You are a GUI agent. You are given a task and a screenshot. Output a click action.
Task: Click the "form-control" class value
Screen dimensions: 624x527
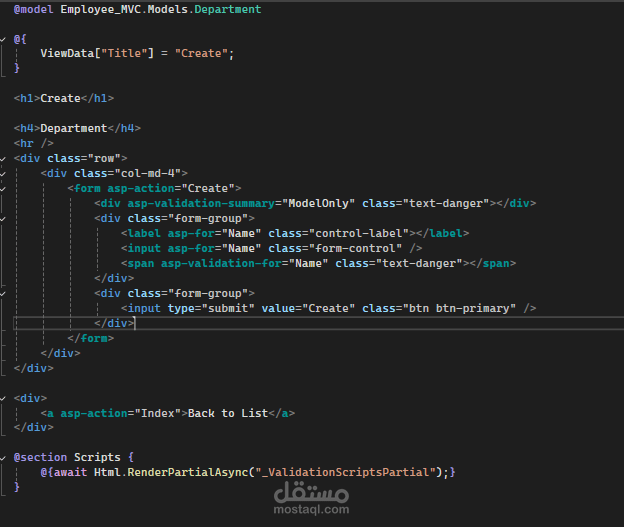[355, 248]
